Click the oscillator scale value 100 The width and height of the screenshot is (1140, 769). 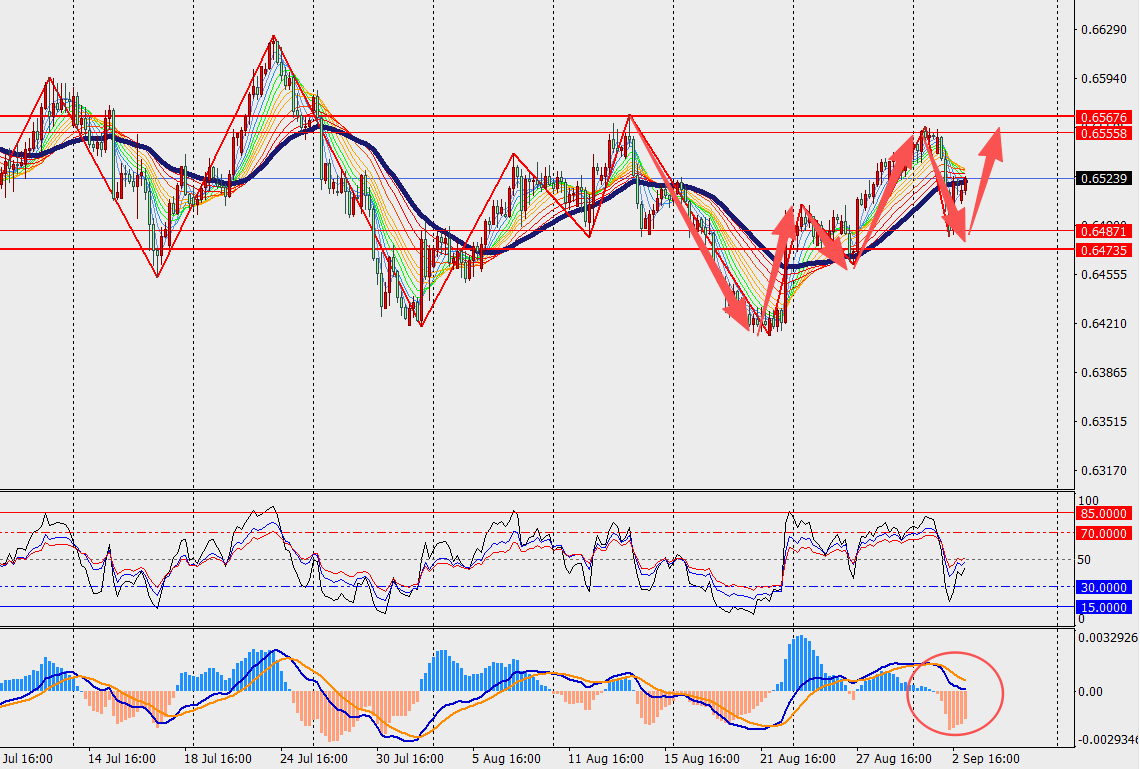point(1088,501)
